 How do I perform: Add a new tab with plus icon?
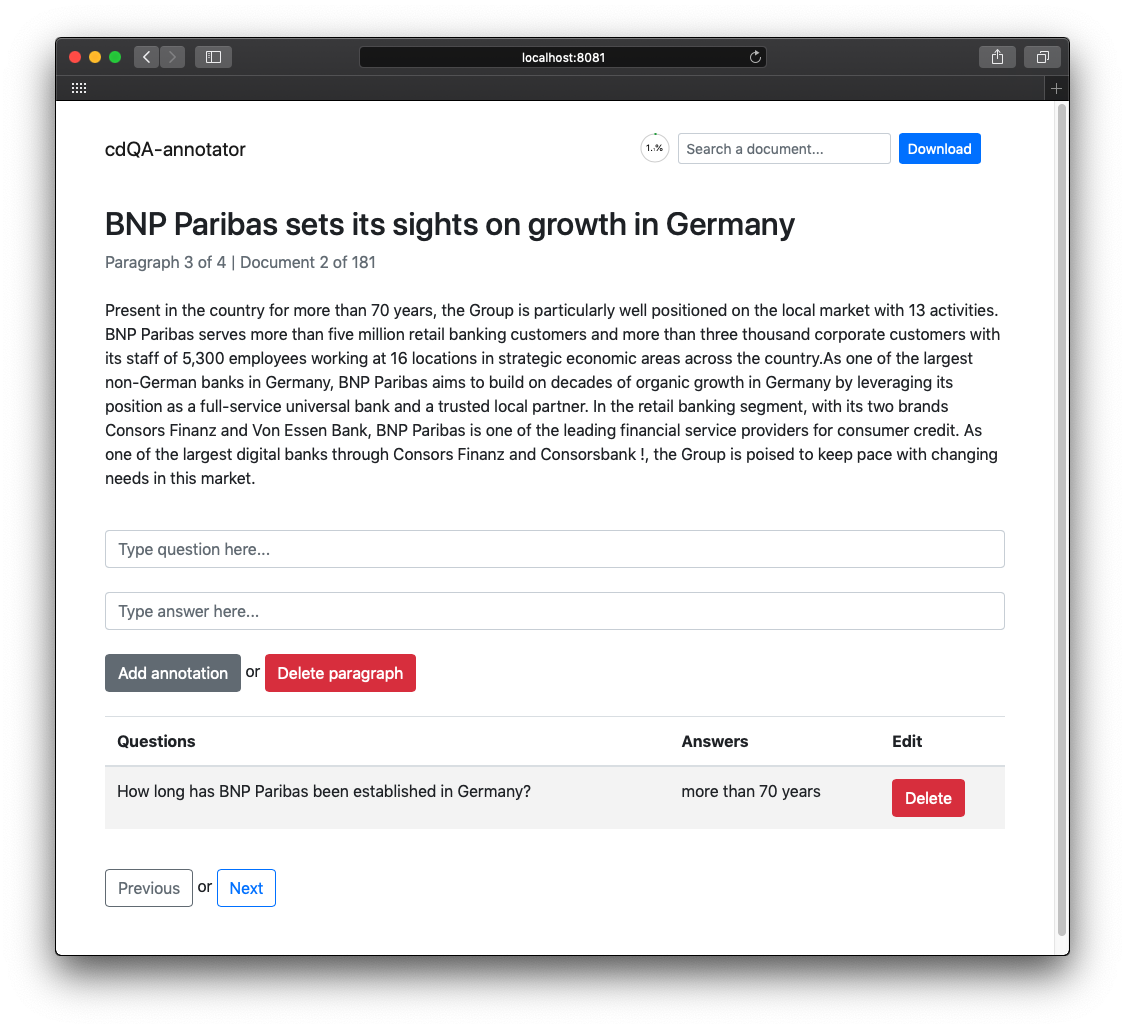(1056, 88)
